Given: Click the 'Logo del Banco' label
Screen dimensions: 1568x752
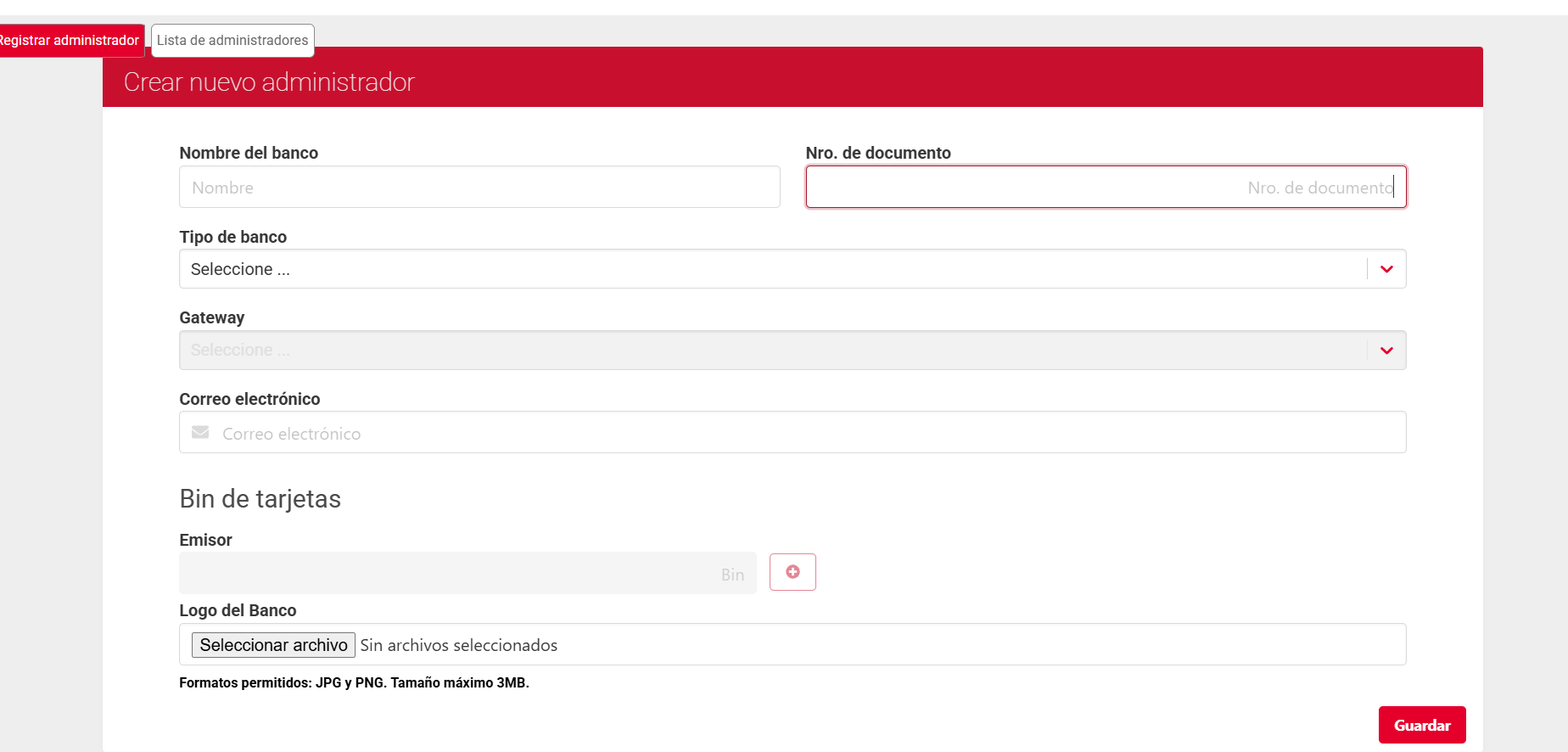Looking at the screenshot, I should pyautogui.click(x=238, y=610).
